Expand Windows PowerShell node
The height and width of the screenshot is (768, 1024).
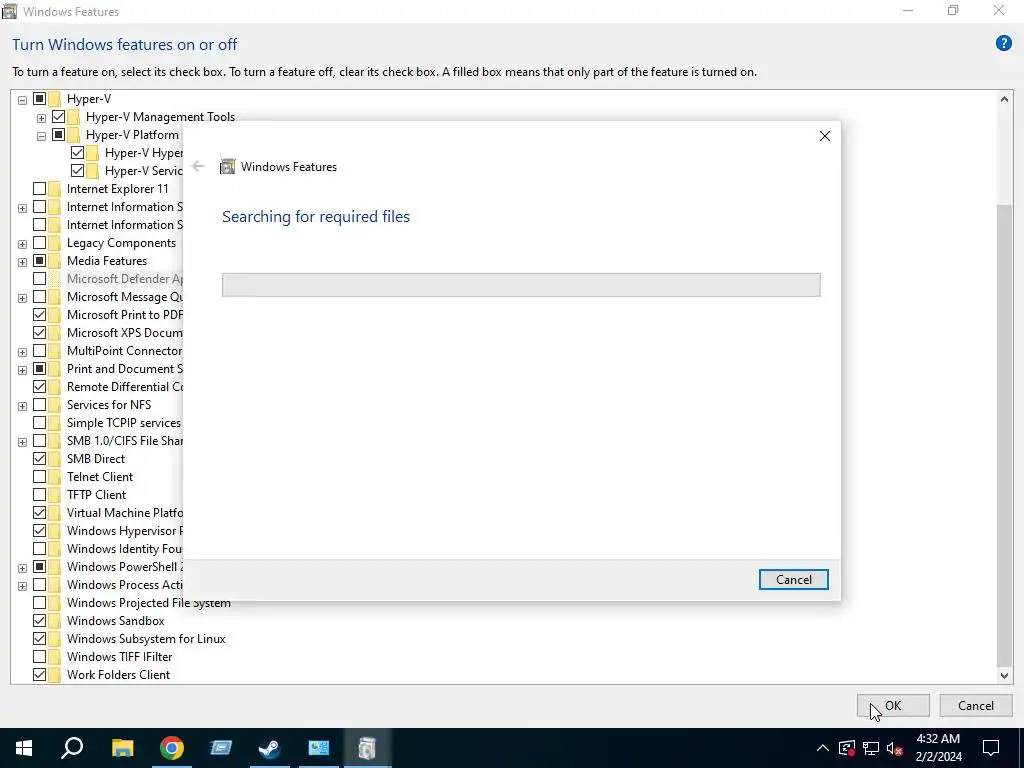[22, 568]
